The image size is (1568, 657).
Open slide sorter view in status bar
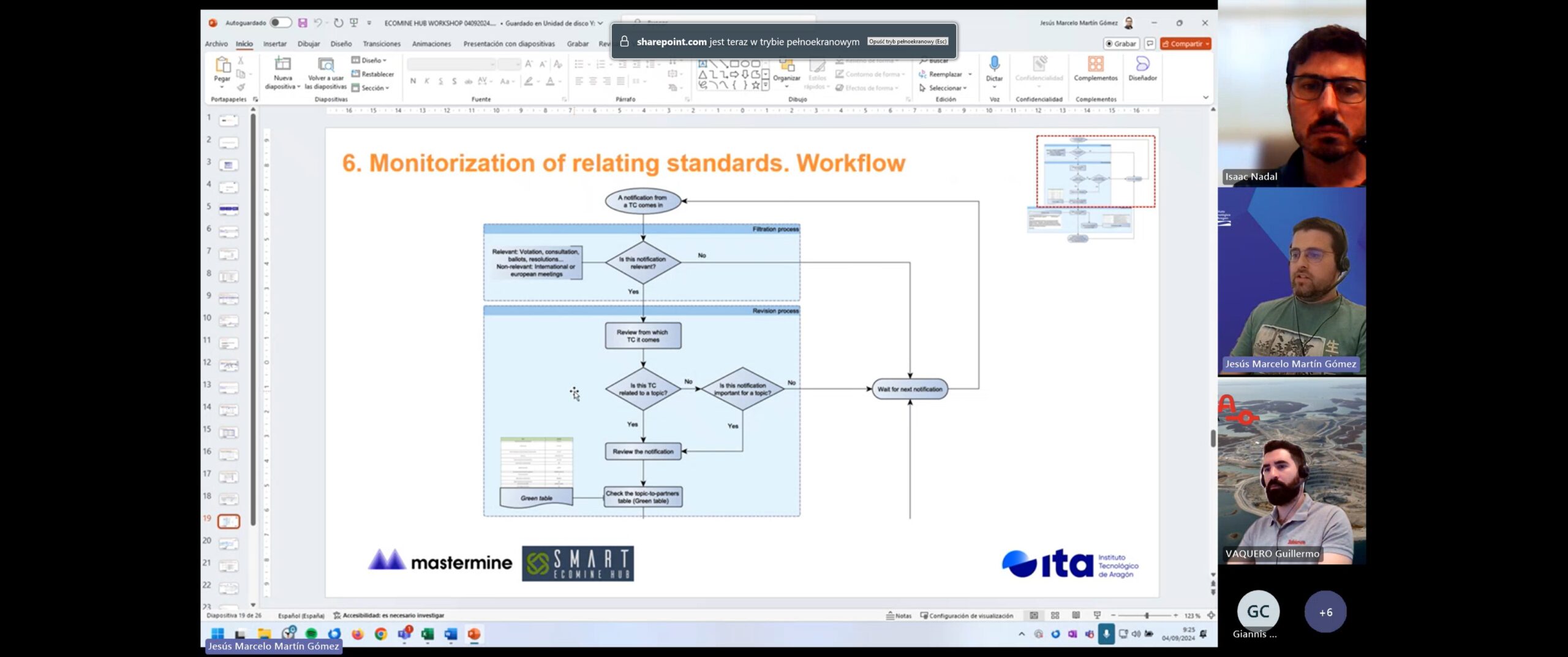click(x=1055, y=615)
